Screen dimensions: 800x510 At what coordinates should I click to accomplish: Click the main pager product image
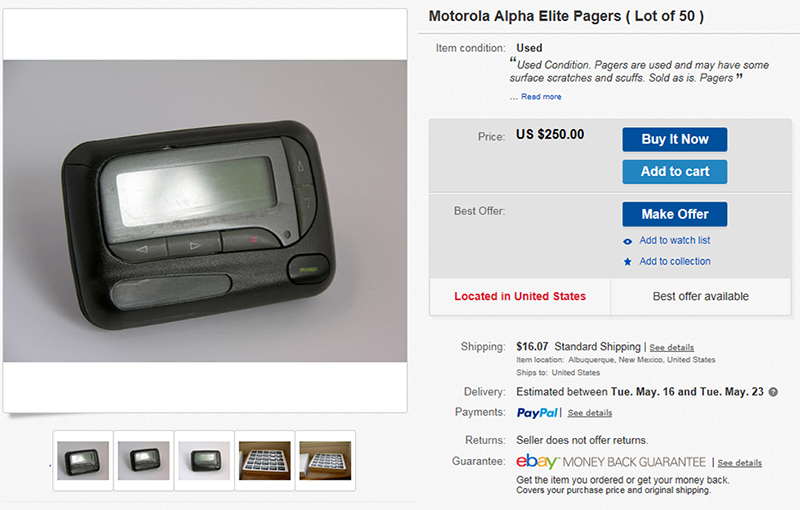tap(205, 211)
